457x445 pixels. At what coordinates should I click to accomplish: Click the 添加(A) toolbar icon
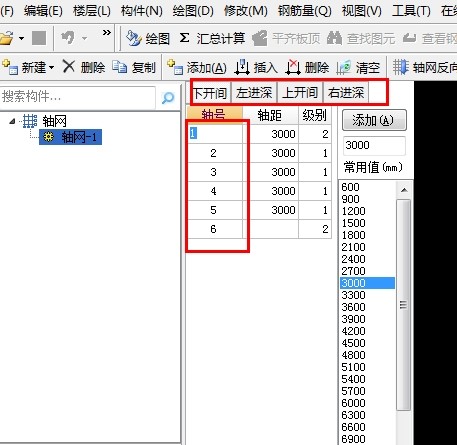tap(175, 67)
